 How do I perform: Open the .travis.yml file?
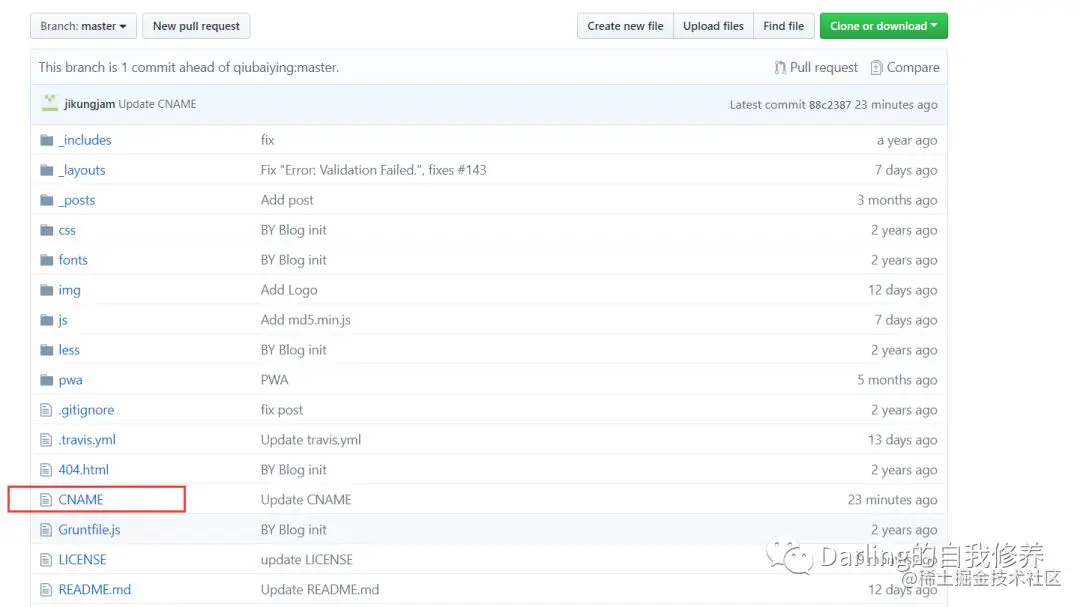(87, 440)
